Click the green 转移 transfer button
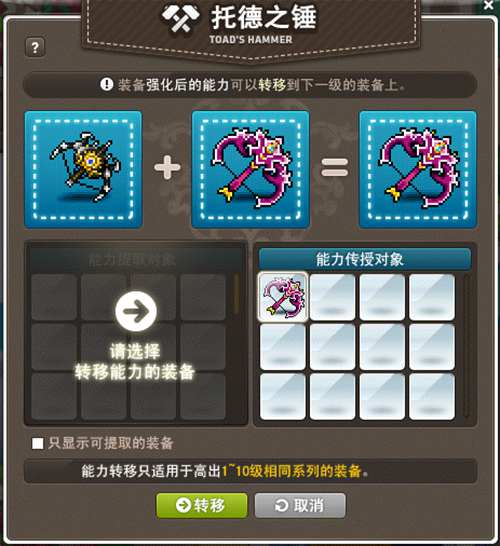 [x=202, y=505]
